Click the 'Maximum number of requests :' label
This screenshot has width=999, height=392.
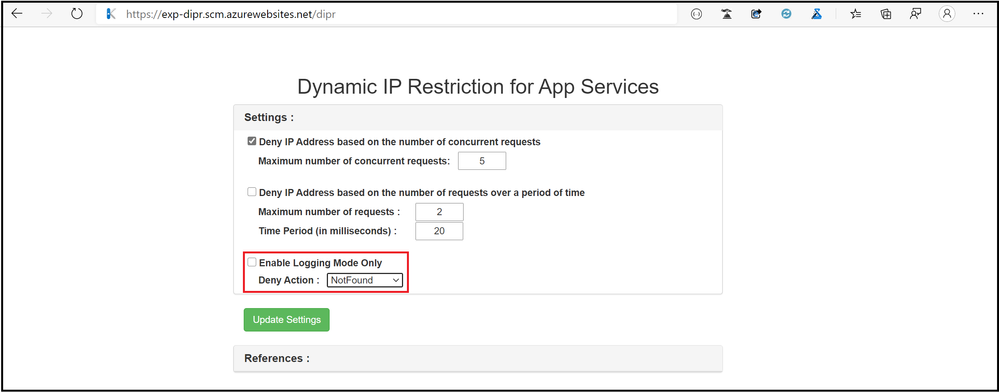pos(329,212)
